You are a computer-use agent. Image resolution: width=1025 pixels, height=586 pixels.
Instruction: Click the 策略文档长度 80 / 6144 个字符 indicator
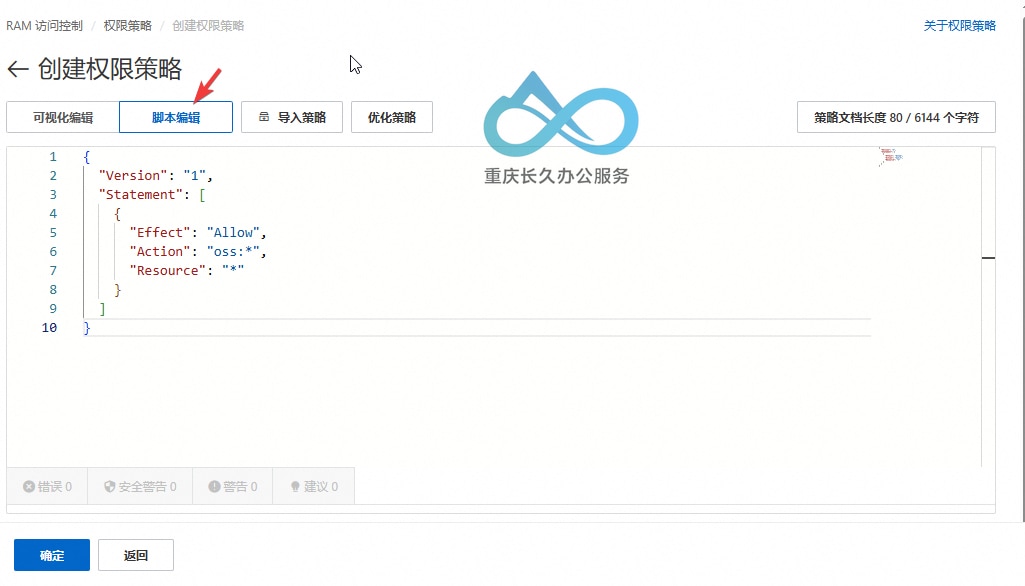click(896, 117)
